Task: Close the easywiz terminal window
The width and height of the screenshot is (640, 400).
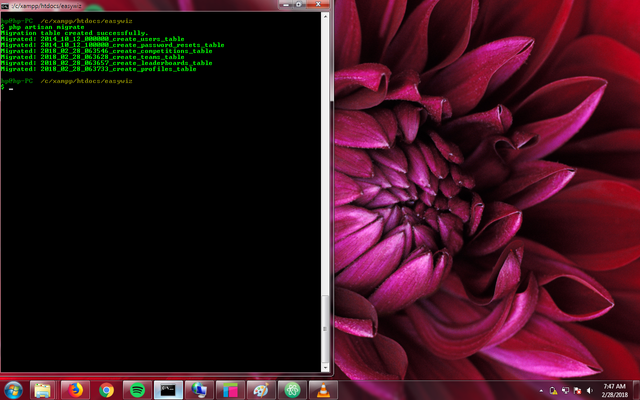Action: (318, 4)
